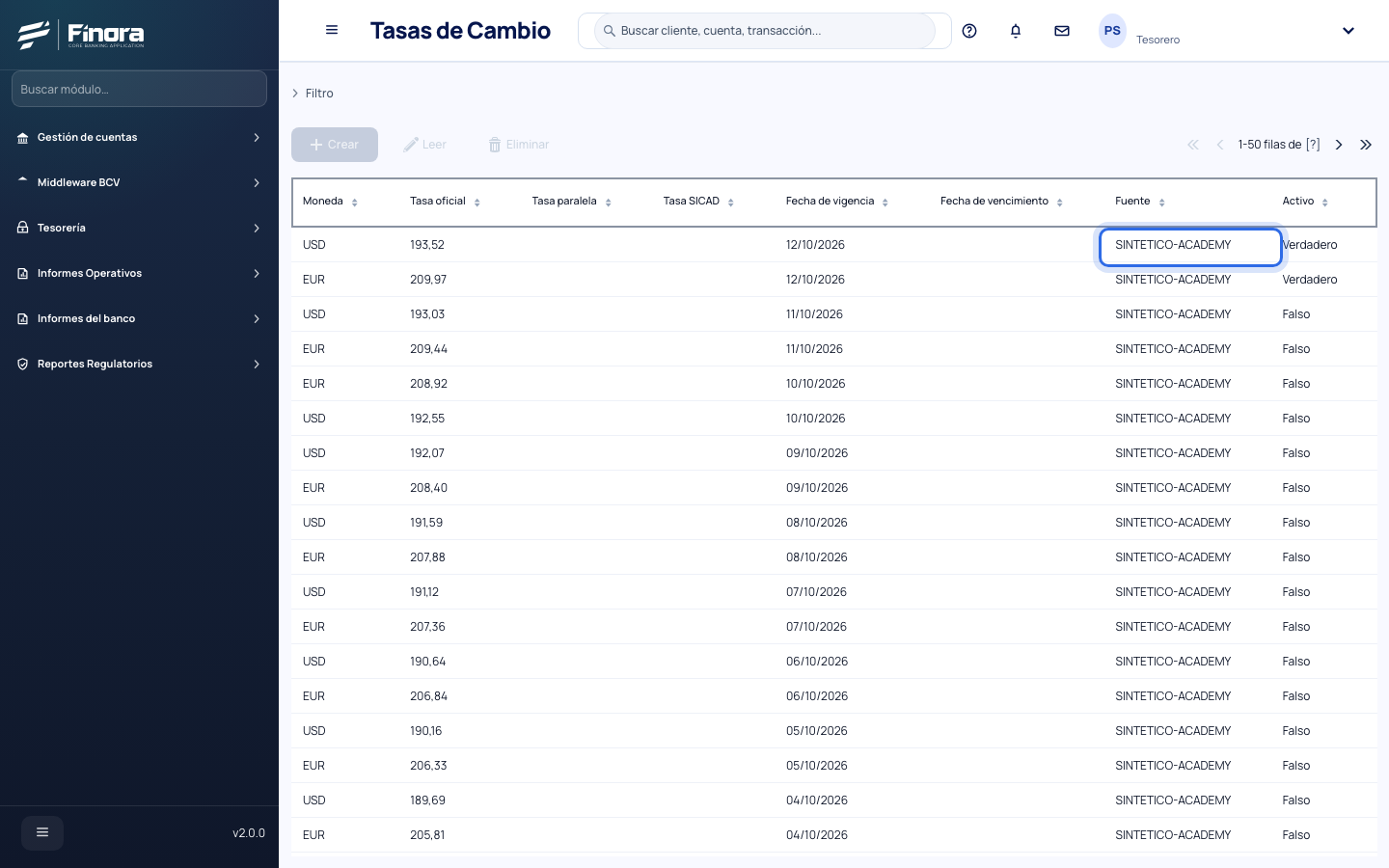The image size is (1389, 868).
Task: Sort by the Moneda column
Action: pos(355,203)
